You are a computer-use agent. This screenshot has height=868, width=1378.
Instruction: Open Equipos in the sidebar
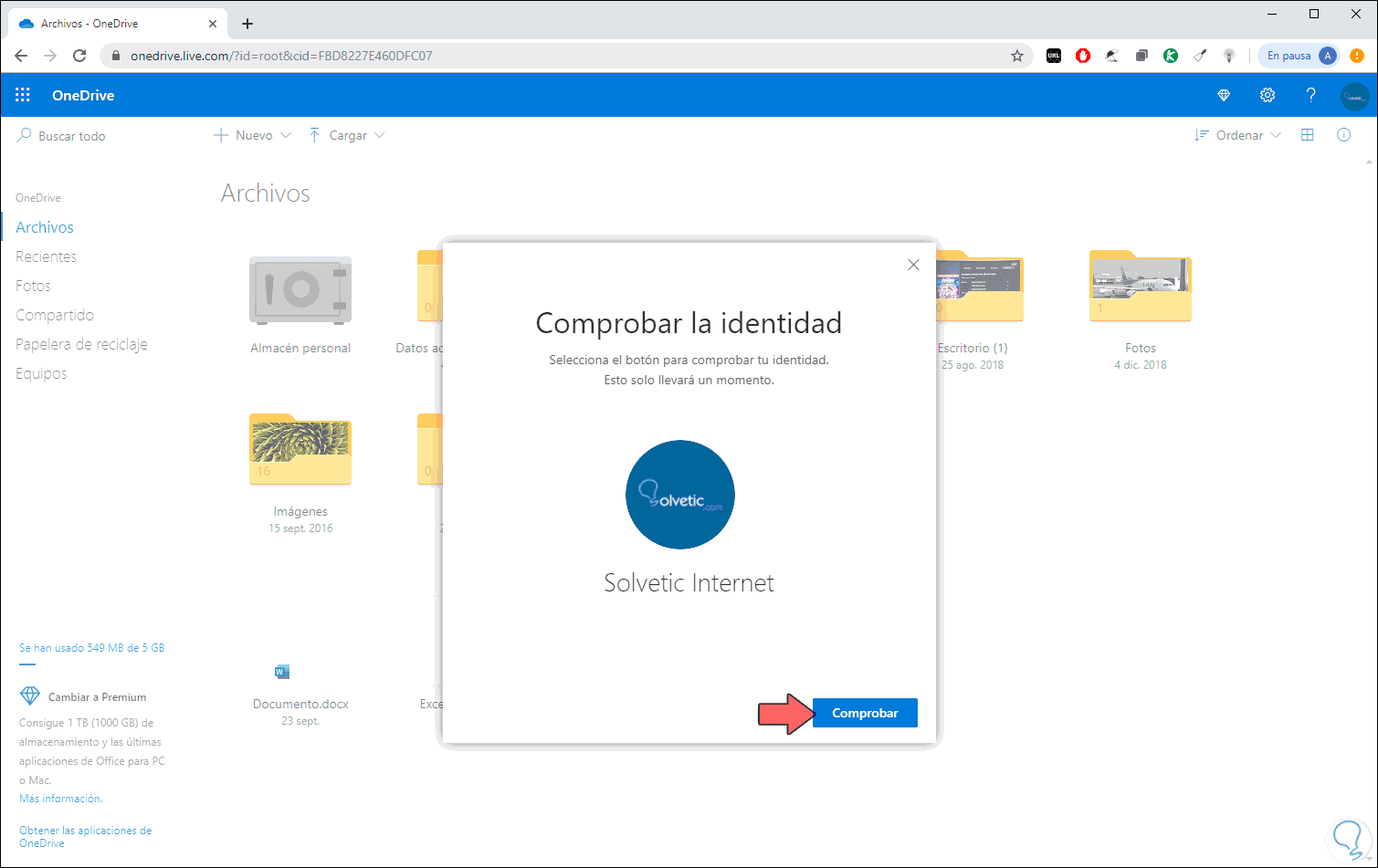coord(41,373)
